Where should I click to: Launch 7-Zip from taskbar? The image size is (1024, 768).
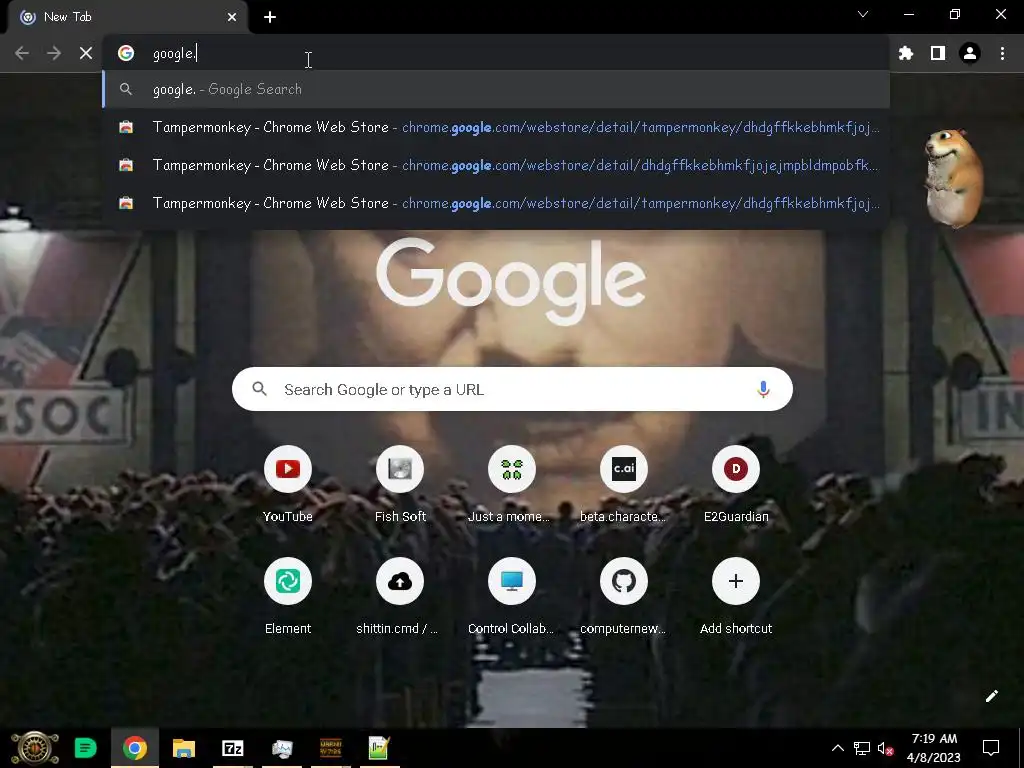[232, 748]
